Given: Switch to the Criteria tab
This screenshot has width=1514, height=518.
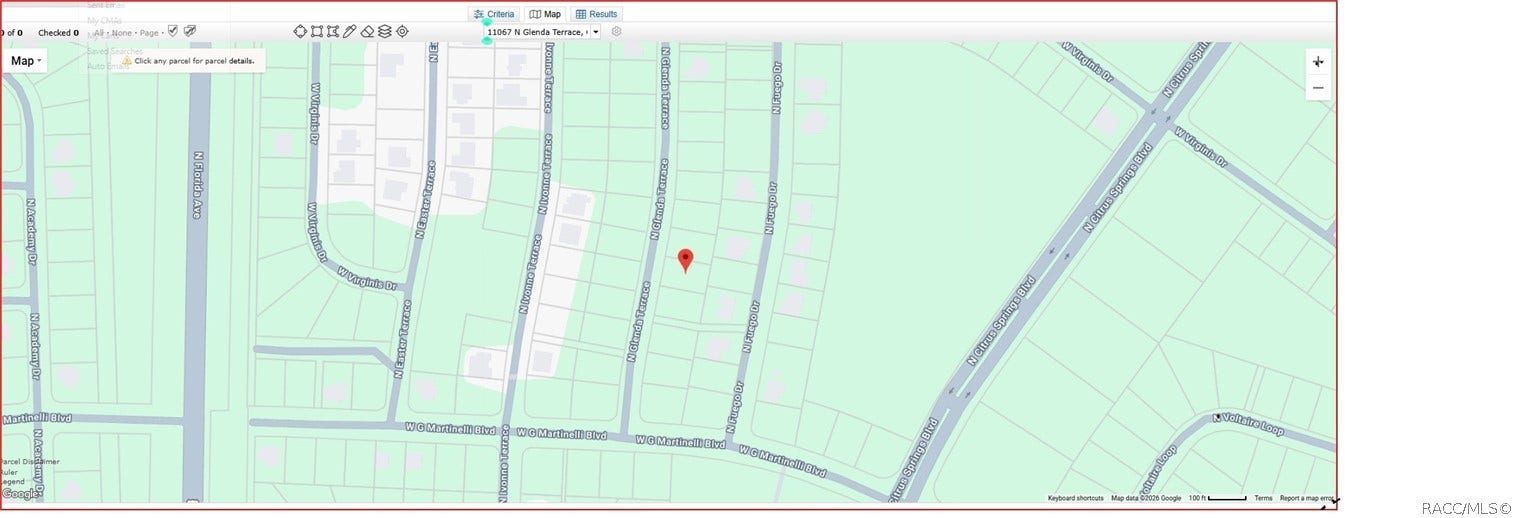Looking at the screenshot, I should 494,14.
